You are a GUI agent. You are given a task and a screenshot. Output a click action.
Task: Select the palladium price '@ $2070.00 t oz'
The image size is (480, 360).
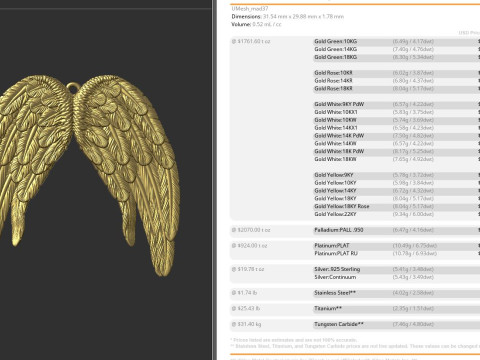[x=251, y=230]
